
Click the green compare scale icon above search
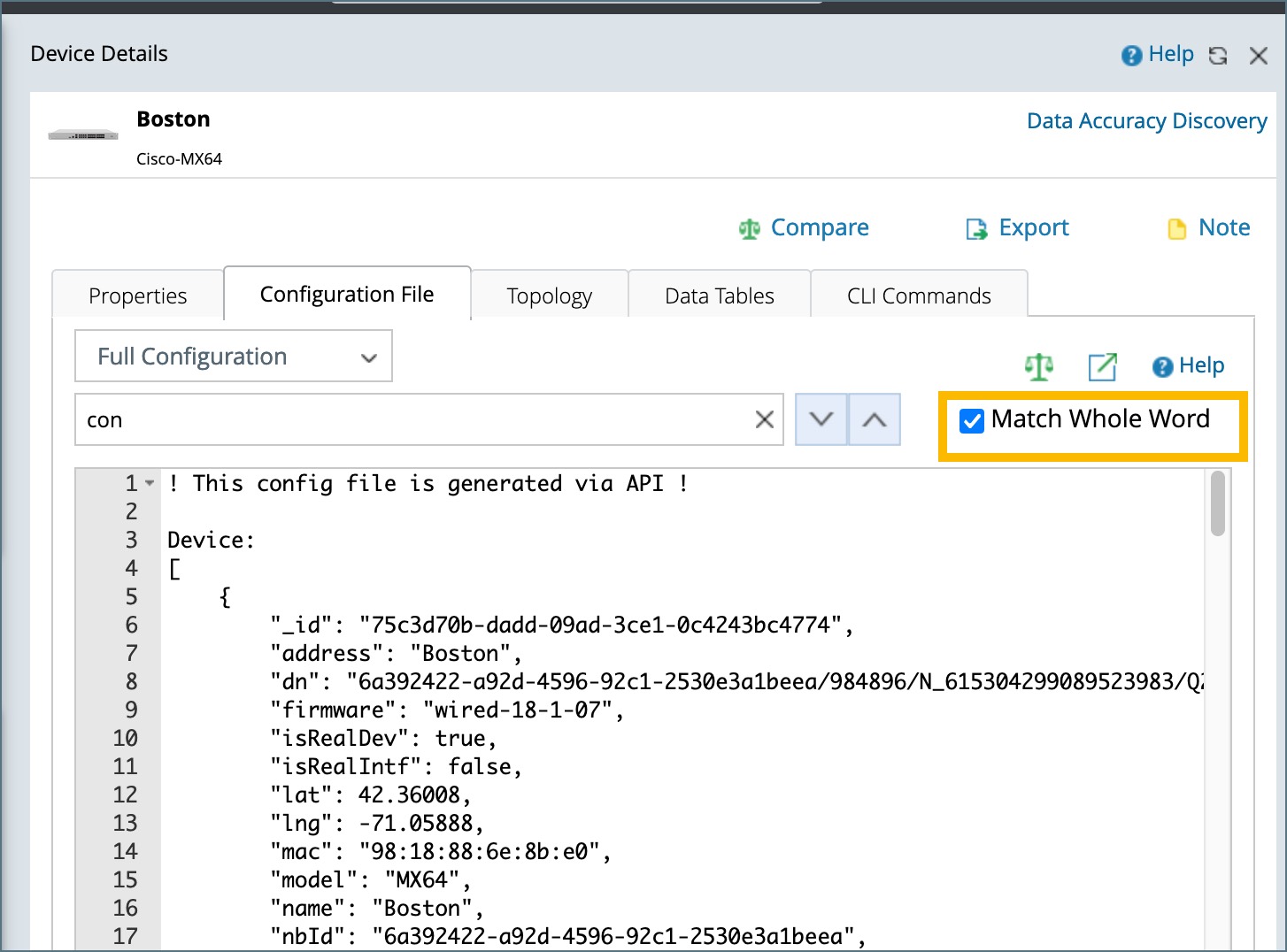point(1038,366)
